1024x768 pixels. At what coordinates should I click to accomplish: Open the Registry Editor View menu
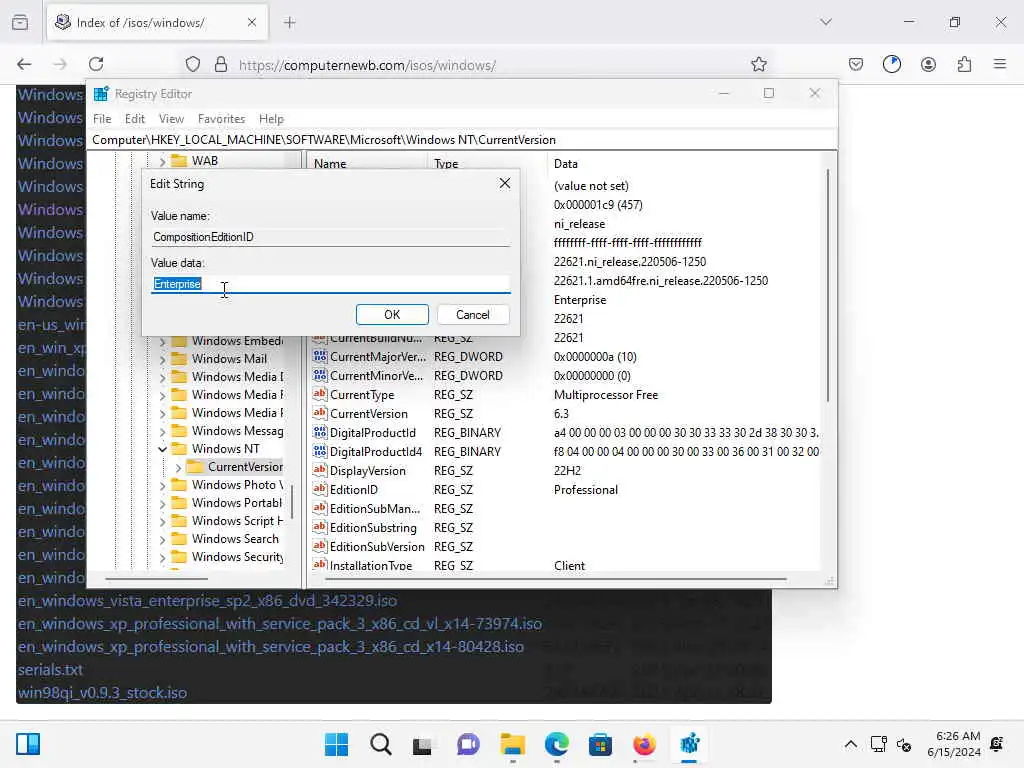(x=171, y=119)
